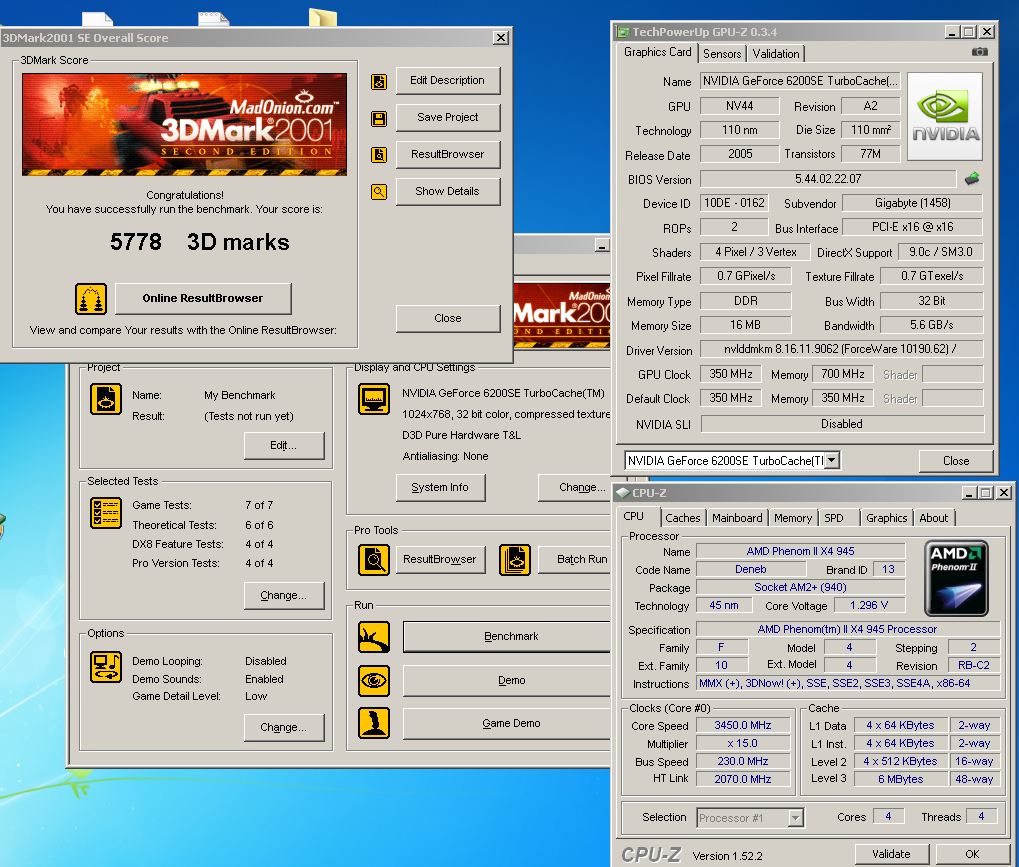Click the Options music and monitor icon
The width and height of the screenshot is (1019, 867).
[105, 667]
